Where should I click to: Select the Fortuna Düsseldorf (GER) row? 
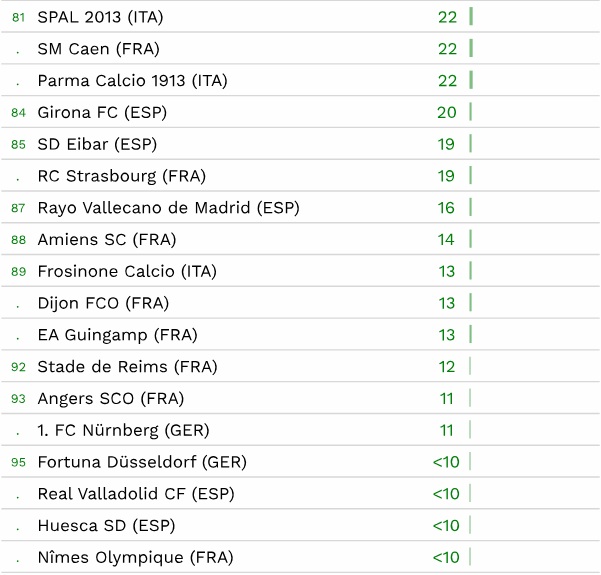click(x=300, y=462)
